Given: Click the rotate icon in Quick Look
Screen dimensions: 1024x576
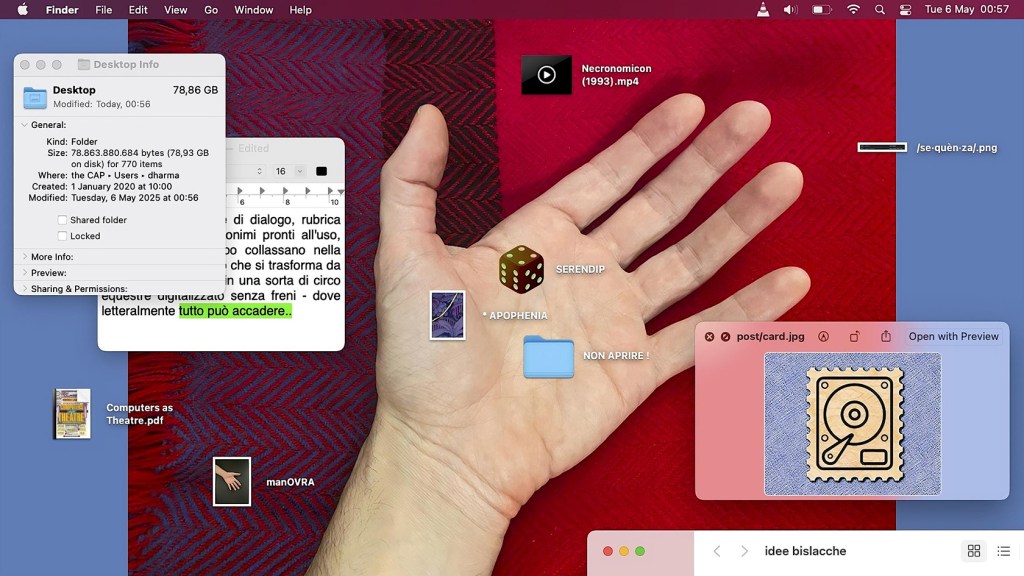Looking at the screenshot, I should tap(854, 337).
